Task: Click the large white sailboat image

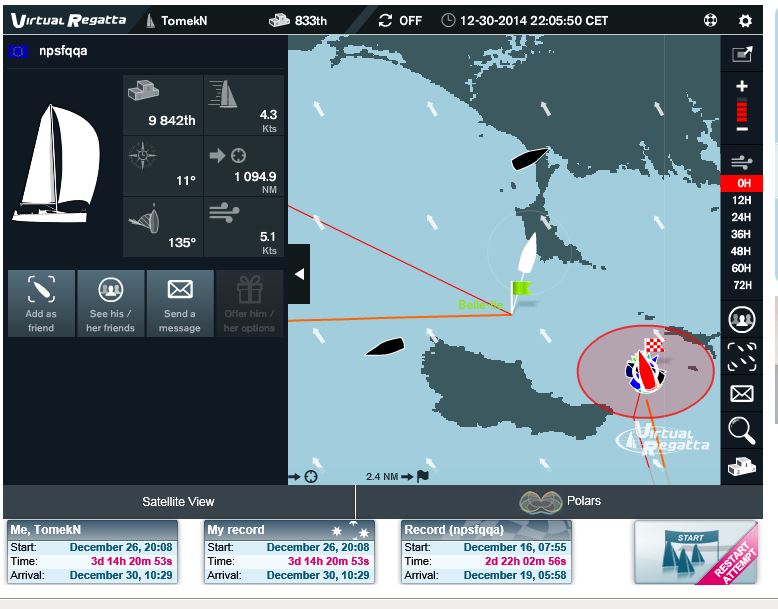Action: click(x=56, y=163)
